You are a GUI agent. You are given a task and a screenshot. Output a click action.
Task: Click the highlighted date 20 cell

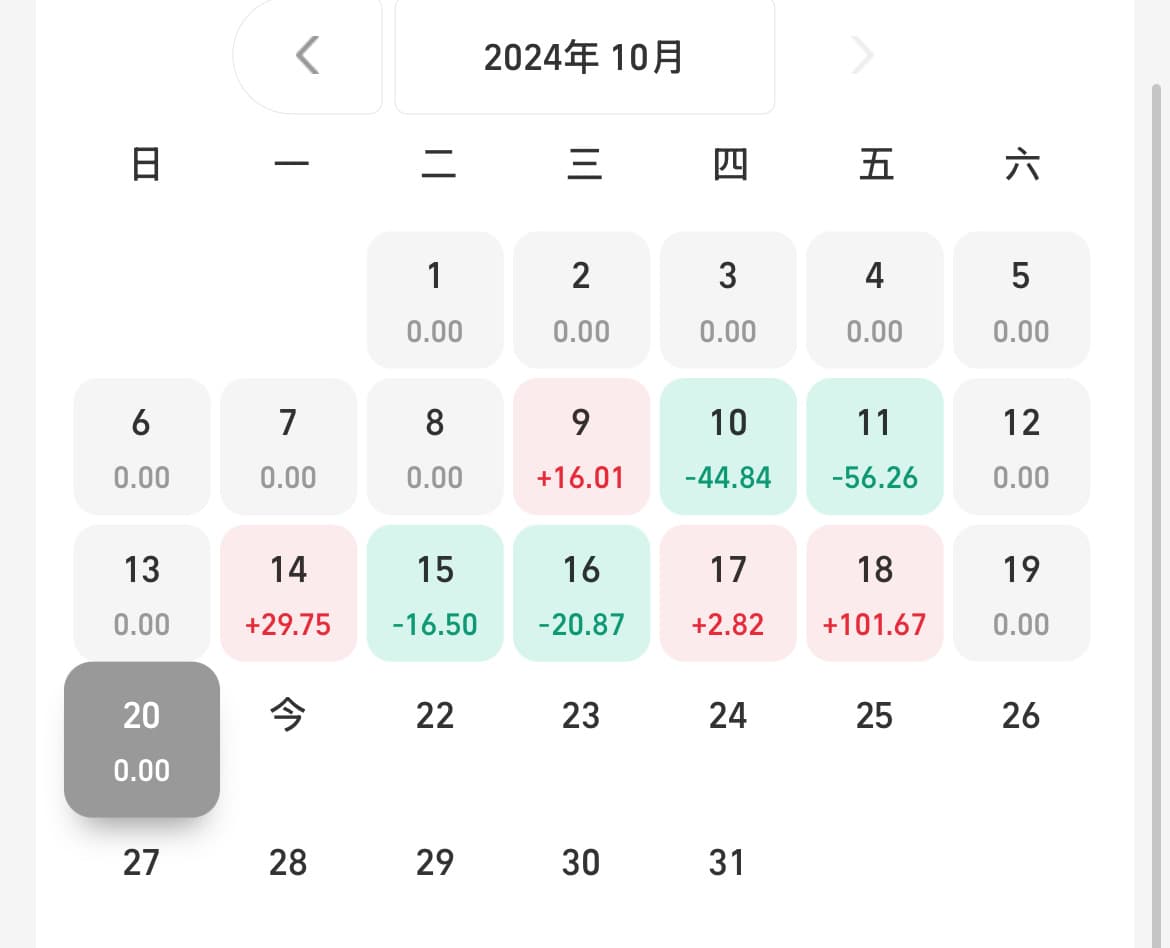[x=142, y=740]
